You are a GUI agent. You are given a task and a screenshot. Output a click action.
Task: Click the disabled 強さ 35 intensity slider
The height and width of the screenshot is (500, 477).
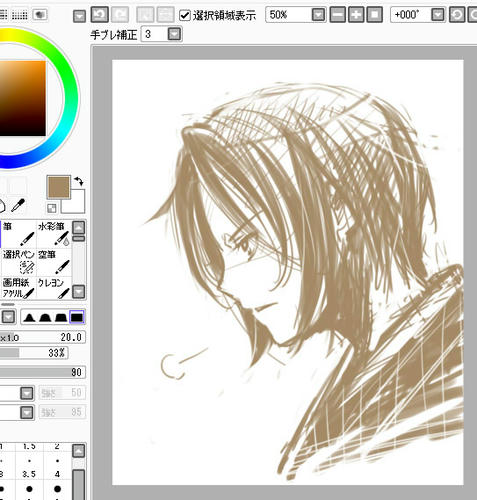(x=62, y=412)
